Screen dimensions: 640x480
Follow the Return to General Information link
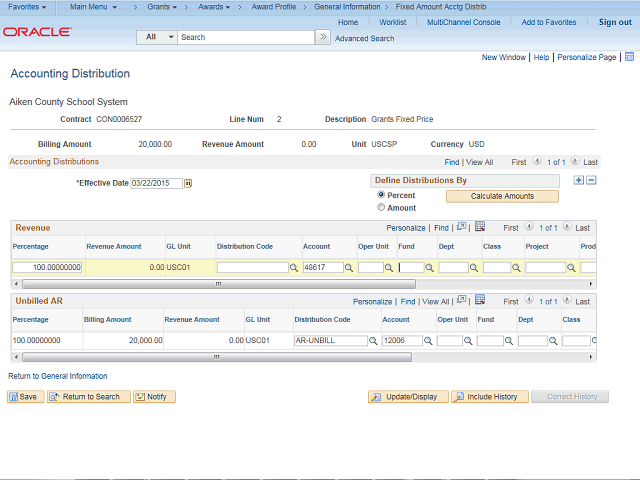pos(58,376)
